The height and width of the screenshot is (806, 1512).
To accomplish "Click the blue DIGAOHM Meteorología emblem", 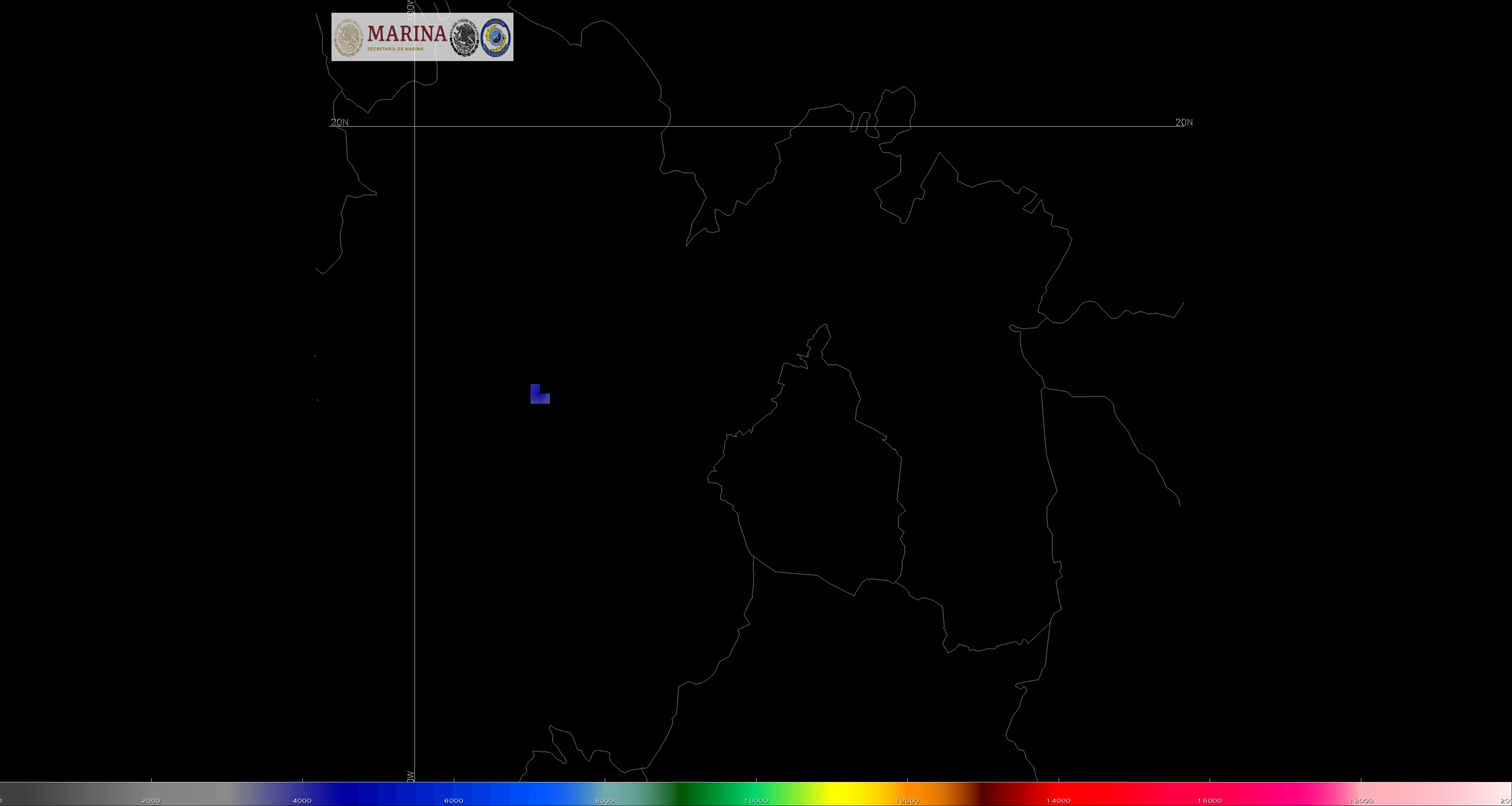I will [496, 37].
